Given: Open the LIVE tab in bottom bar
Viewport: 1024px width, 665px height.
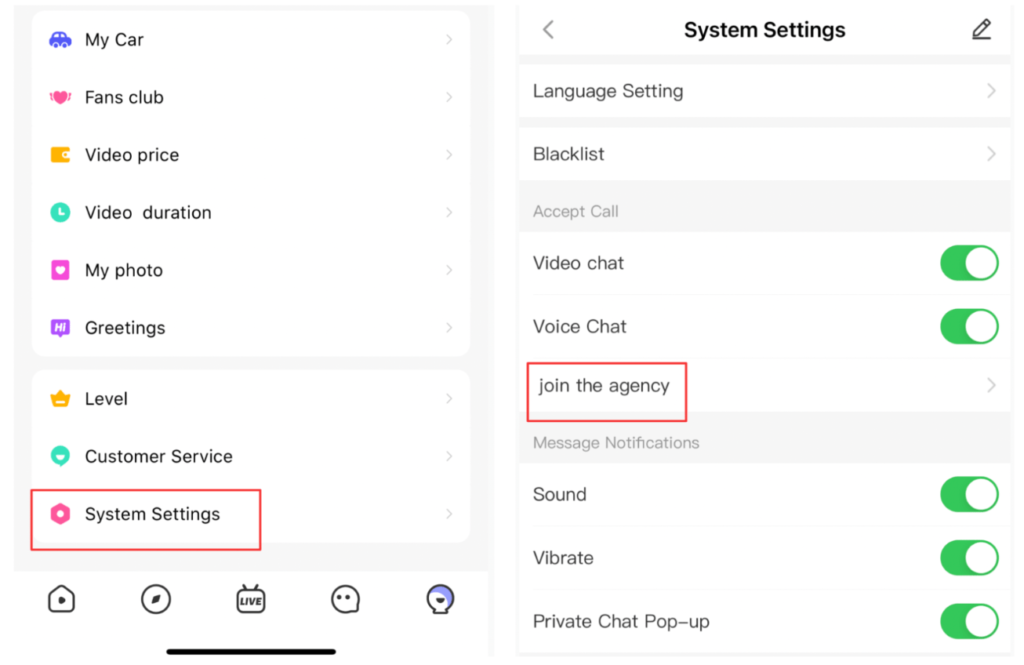Looking at the screenshot, I should click(x=250, y=599).
